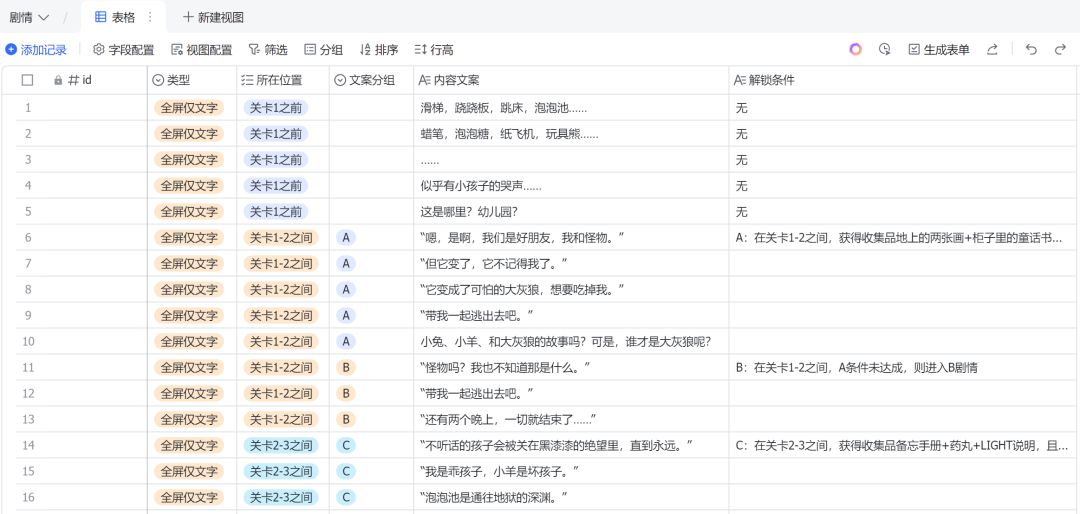Open 字段配置 field settings

pos(124,50)
